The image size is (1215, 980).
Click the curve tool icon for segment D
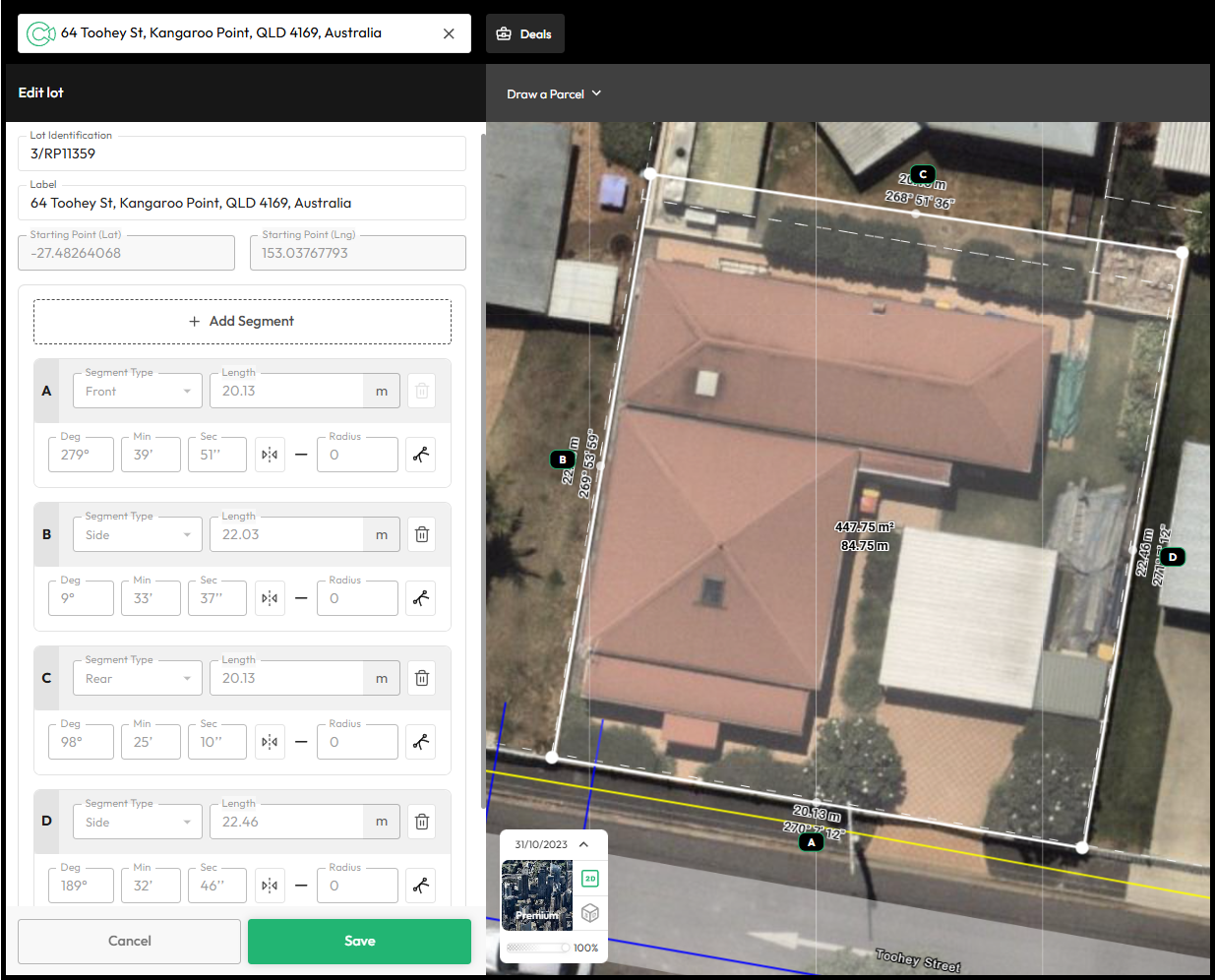[421, 886]
